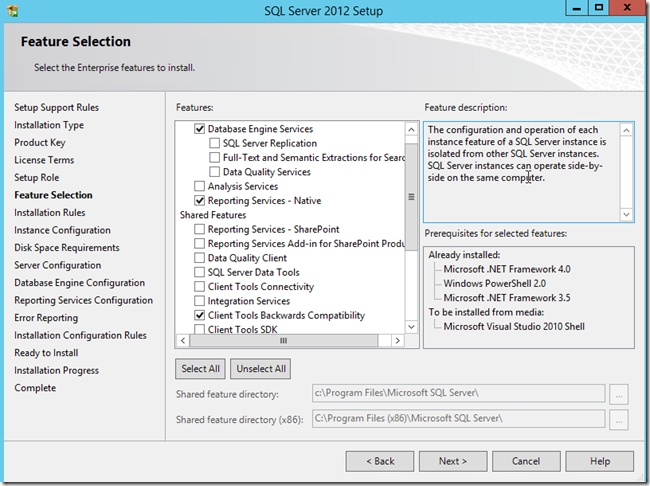650x486 pixels.
Task: Check Reporting Services Add-in for SharePoint Products
Action: tap(199, 244)
